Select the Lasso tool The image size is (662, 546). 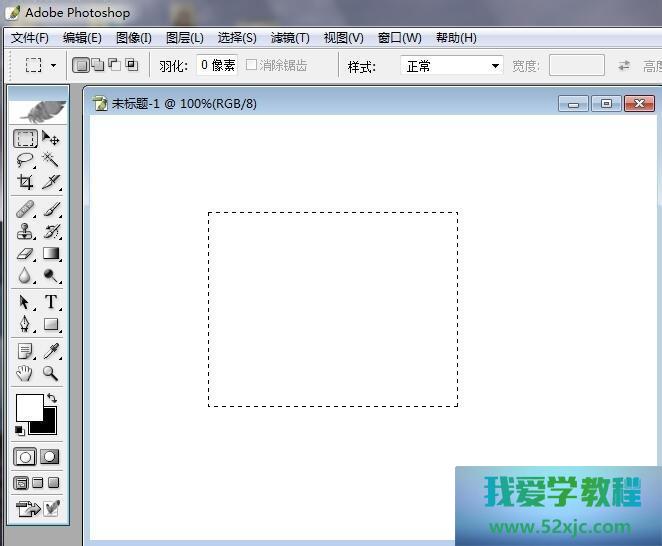[x=25, y=160]
